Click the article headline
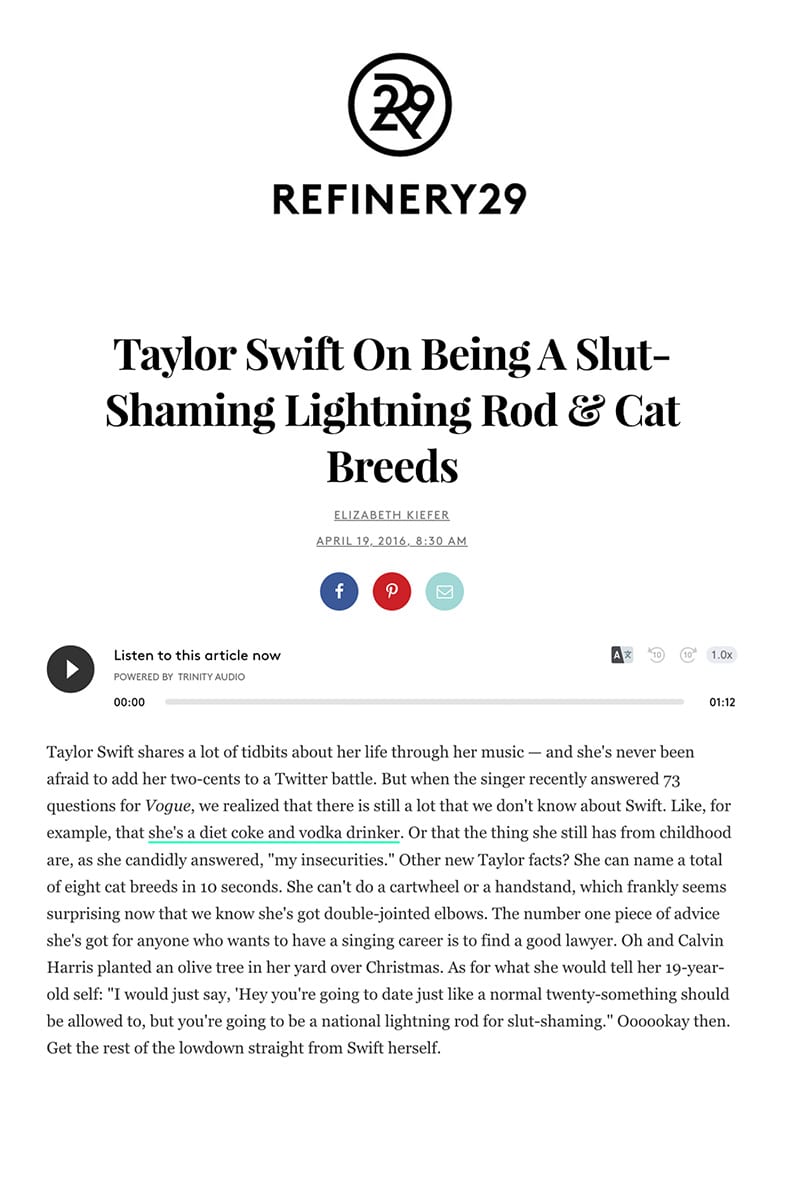Viewport: 800px width, 1200px height. (392, 409)
